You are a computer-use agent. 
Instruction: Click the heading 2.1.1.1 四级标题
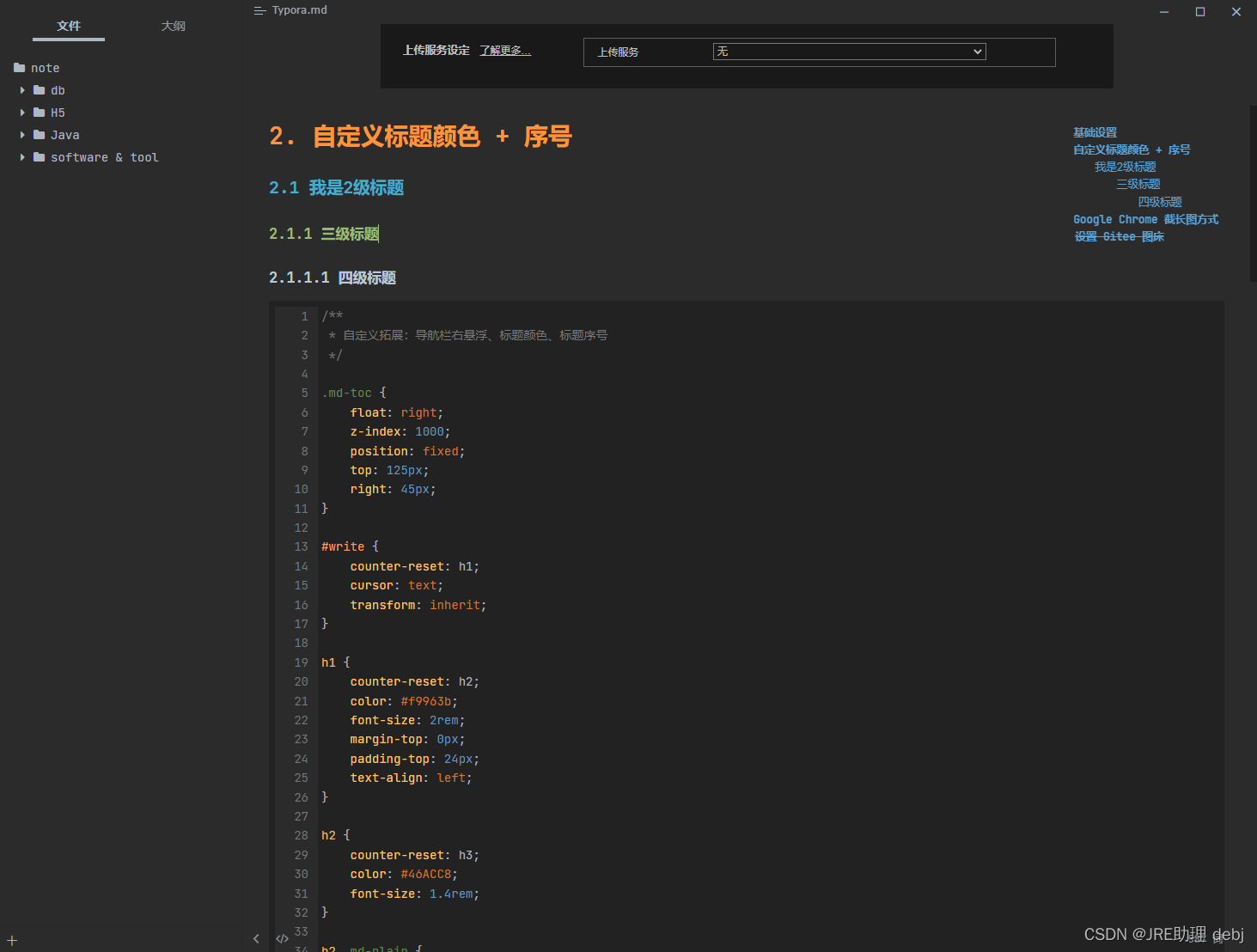click(333, 278)
